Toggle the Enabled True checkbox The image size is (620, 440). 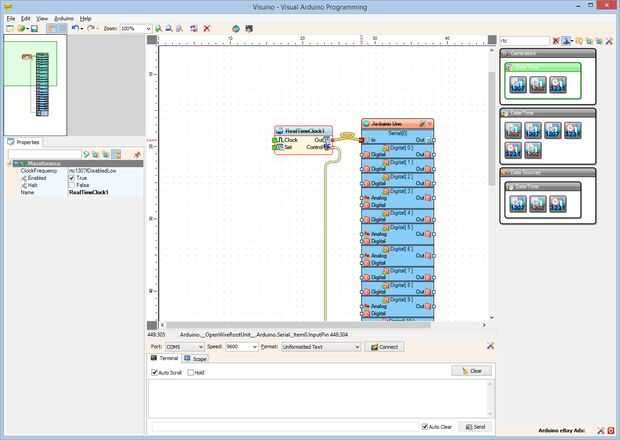72,178
